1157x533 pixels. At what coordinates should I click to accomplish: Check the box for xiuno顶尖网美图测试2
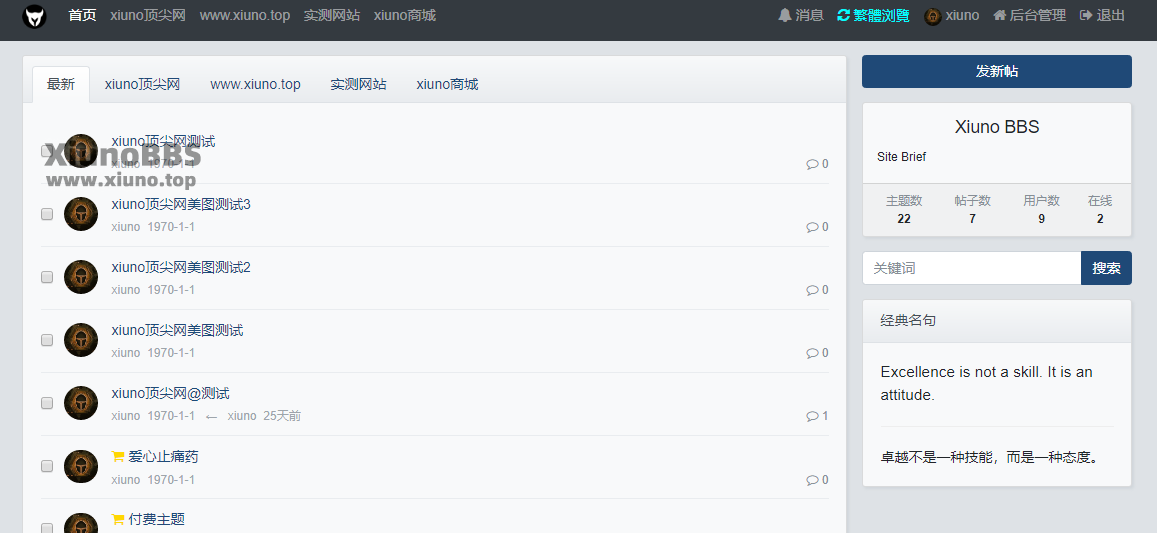tap(47, 277)
